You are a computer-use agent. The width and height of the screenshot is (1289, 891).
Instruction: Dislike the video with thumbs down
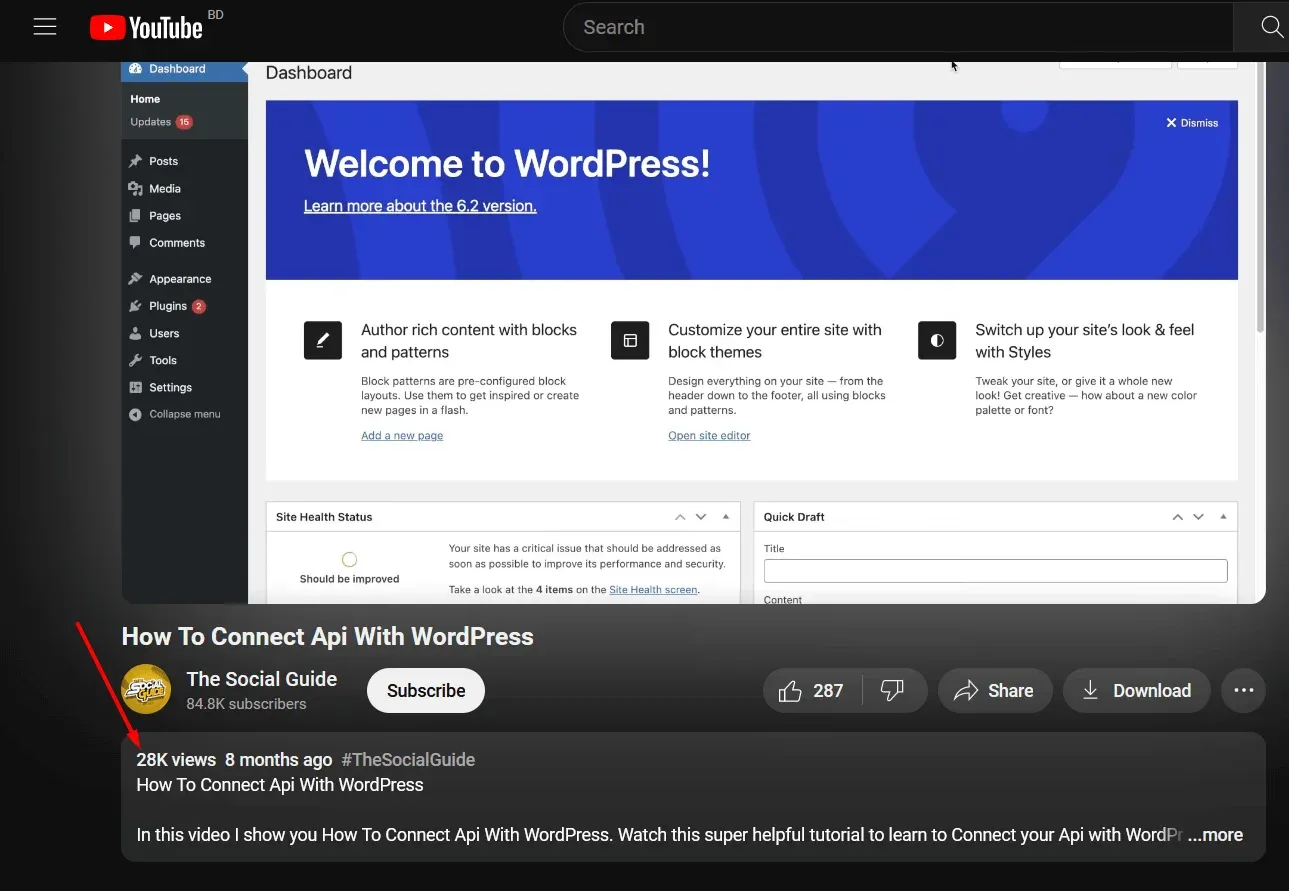[x=892, y=690]
